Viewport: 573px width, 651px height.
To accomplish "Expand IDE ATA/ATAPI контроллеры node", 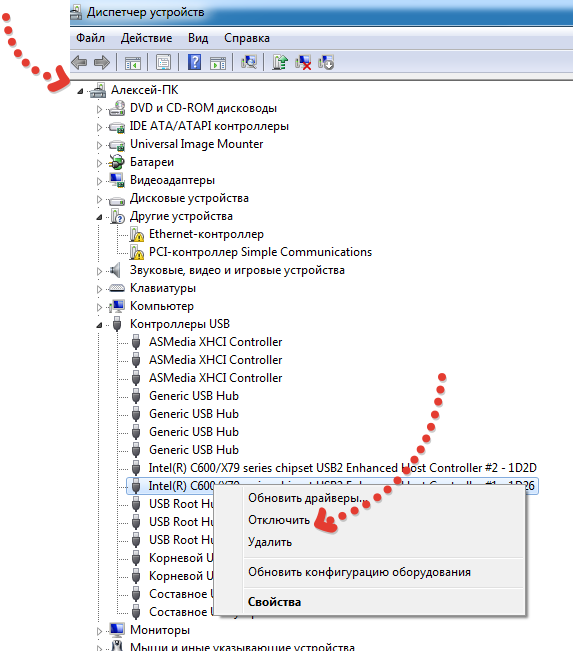I will click(99, 127).
